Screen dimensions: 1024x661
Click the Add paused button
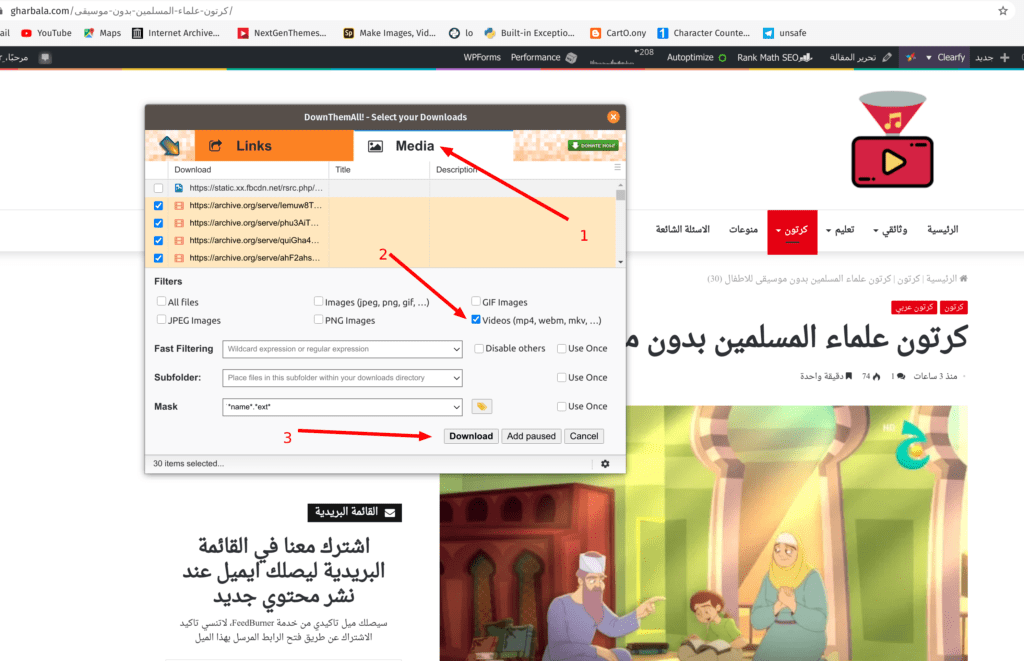click(531, 435)
